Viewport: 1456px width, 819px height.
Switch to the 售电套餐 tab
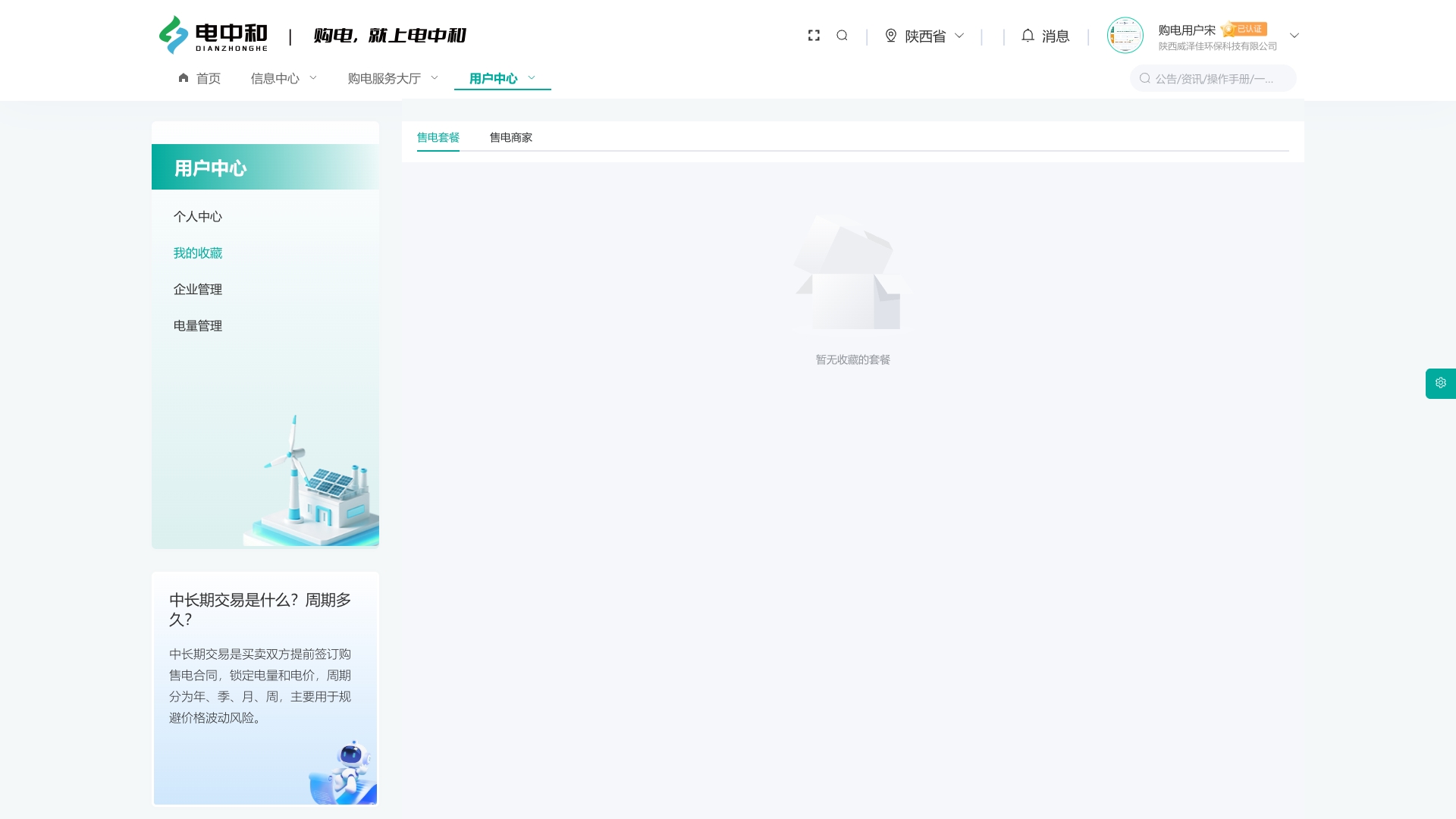pos(438,137)
